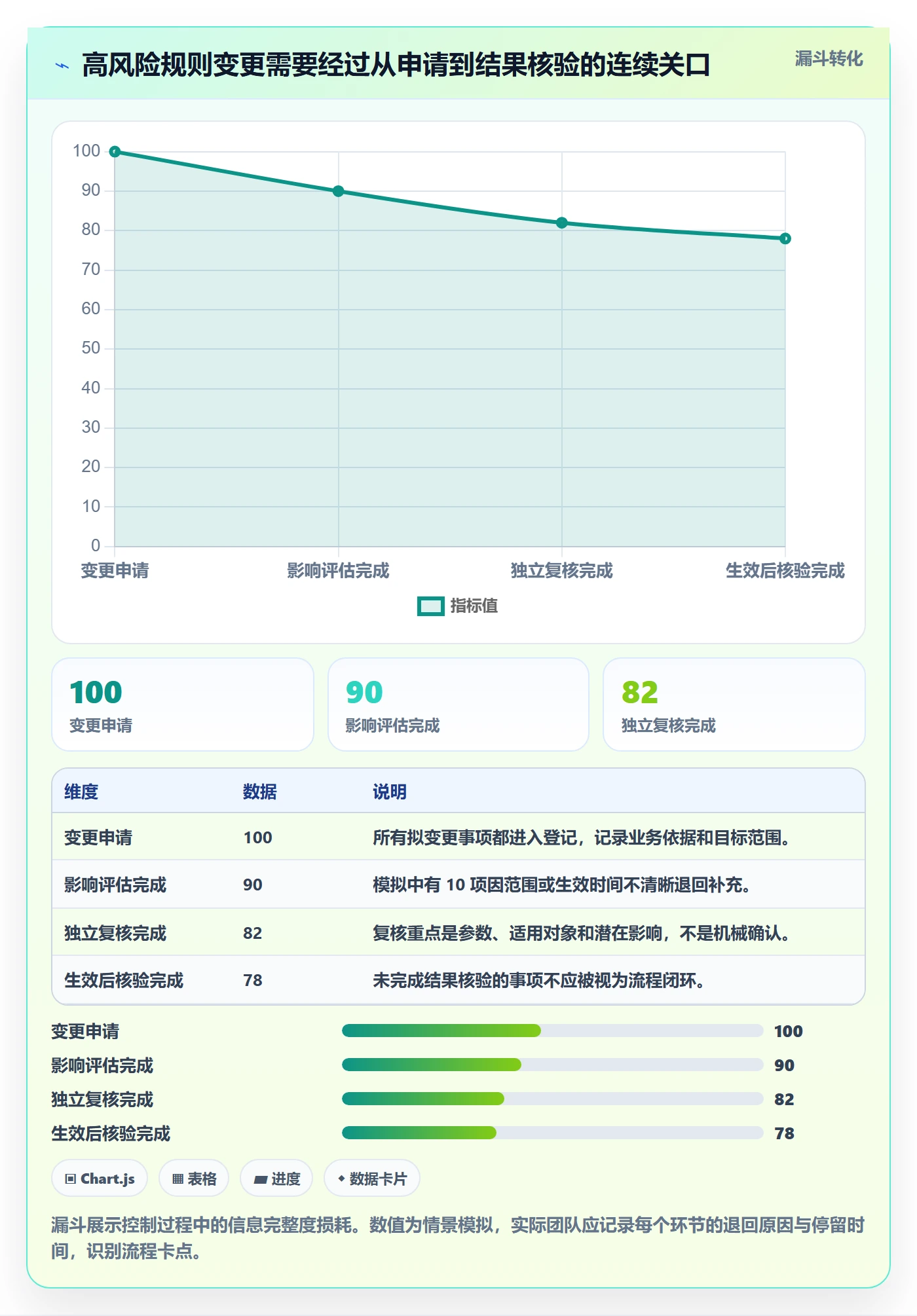This screenshot has height=1316, width=917.
Task: Click the 影响评估完成 progress bar
Action: (x=552, y=1065)
